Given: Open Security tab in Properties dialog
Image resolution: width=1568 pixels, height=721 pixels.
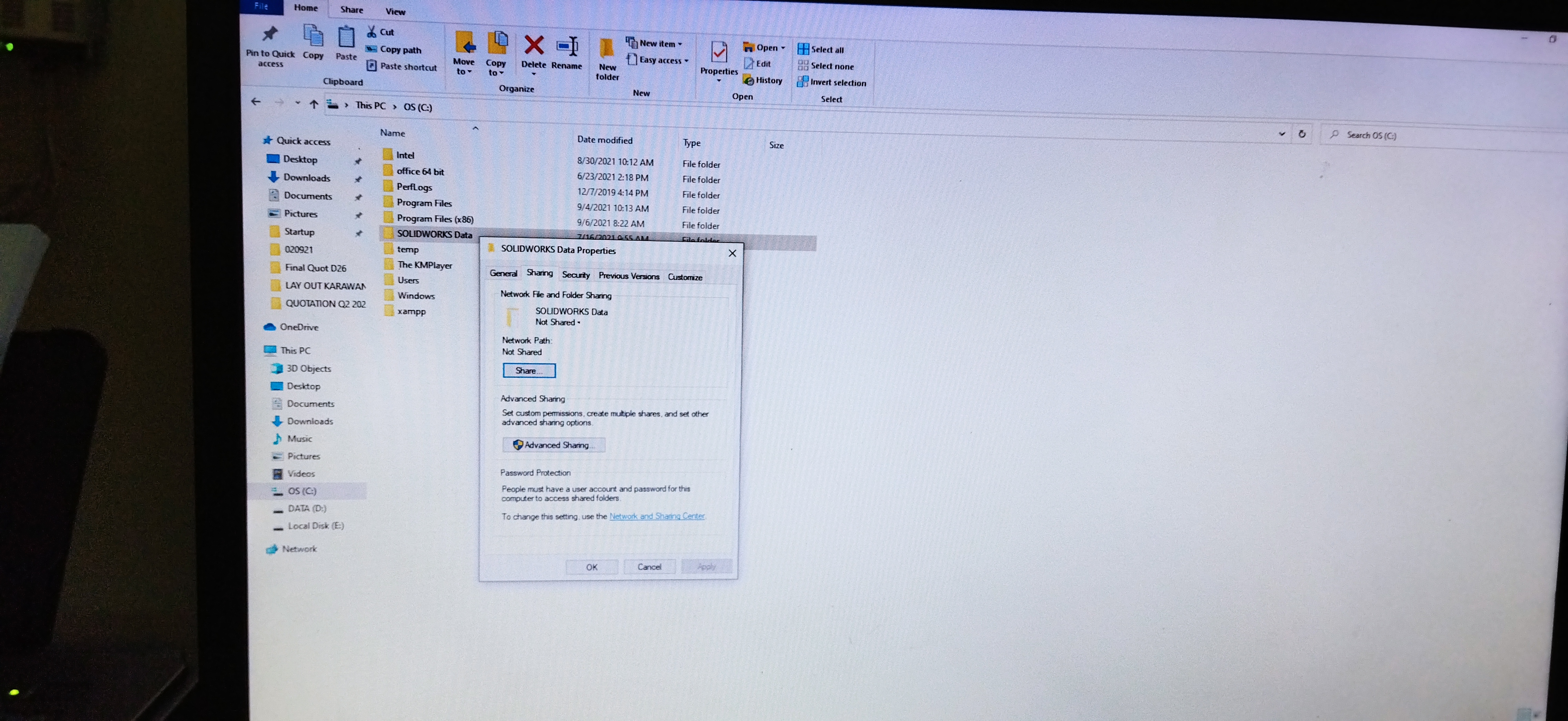Looking at the screenshot, I should click(x=576, y=275).
